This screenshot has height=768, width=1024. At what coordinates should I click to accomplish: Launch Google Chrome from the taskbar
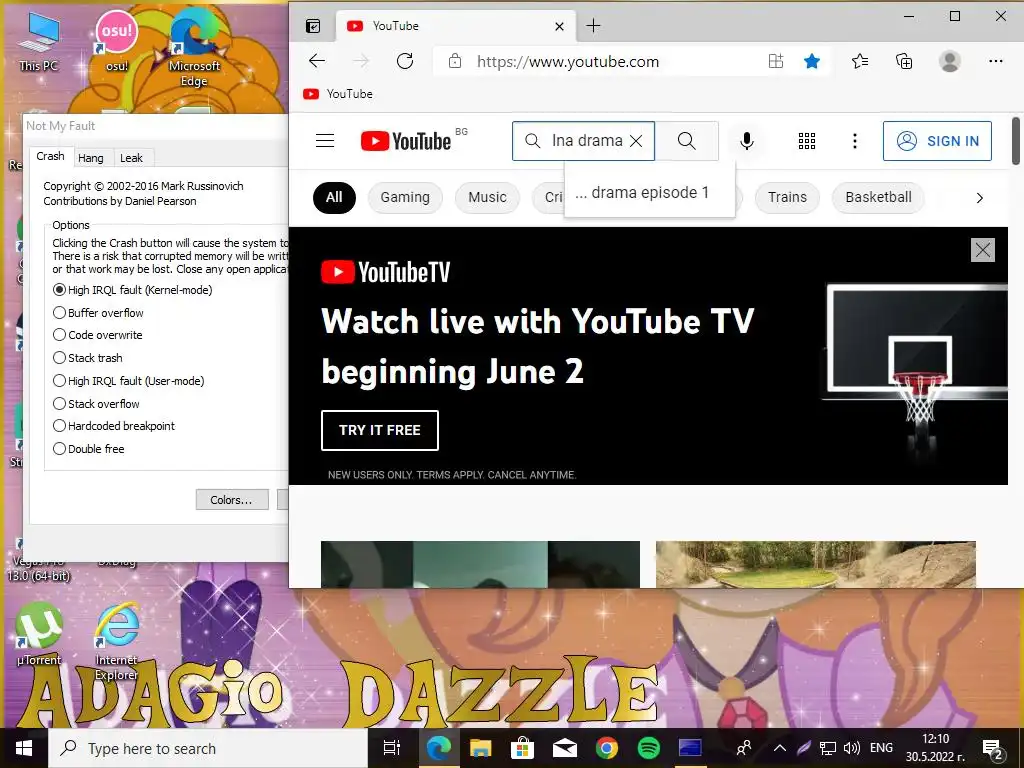tap(607, 748)
